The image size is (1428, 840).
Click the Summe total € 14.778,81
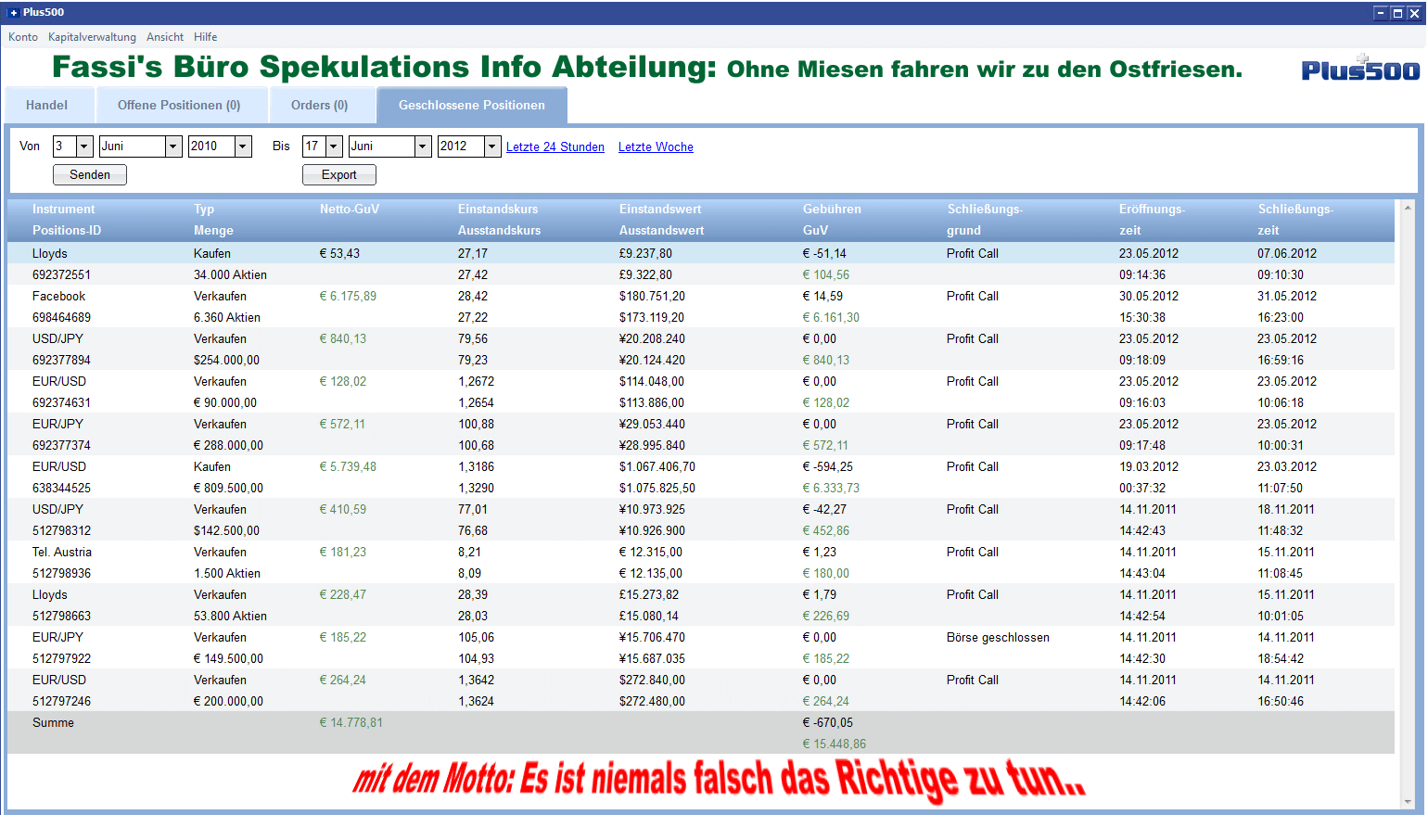pyautogui.click(x=351, y=722)
